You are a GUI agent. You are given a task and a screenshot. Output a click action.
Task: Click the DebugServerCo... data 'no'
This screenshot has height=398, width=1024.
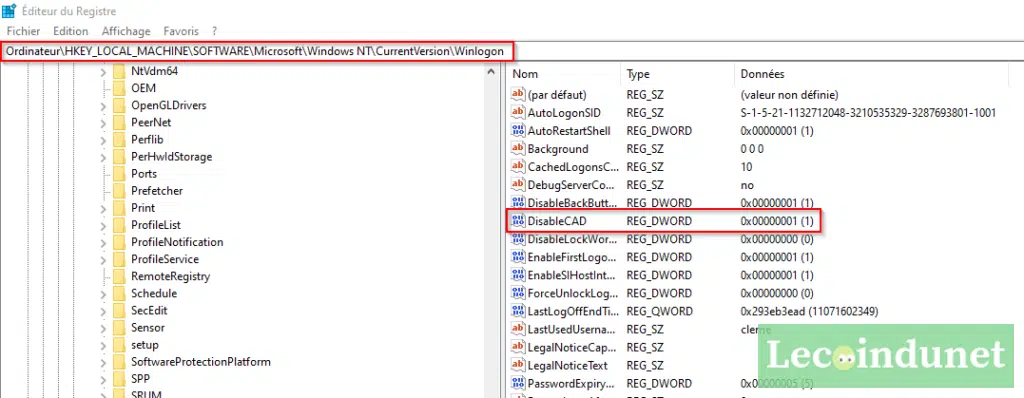point(747,185)
